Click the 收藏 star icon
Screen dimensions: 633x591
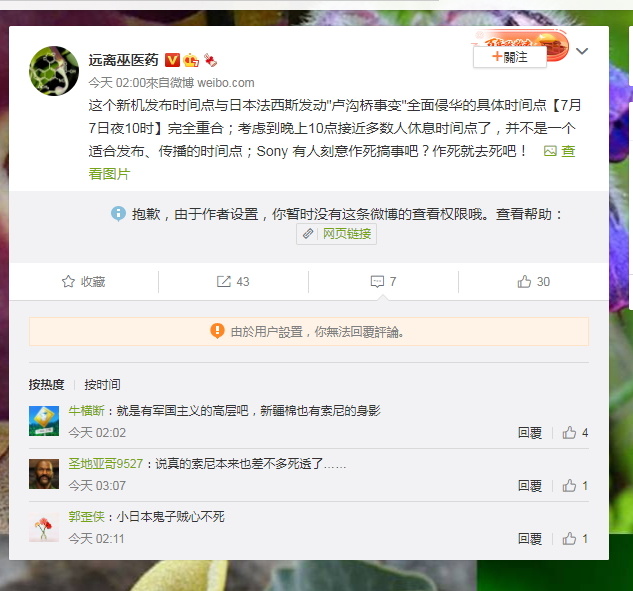(x=68, y=281)
